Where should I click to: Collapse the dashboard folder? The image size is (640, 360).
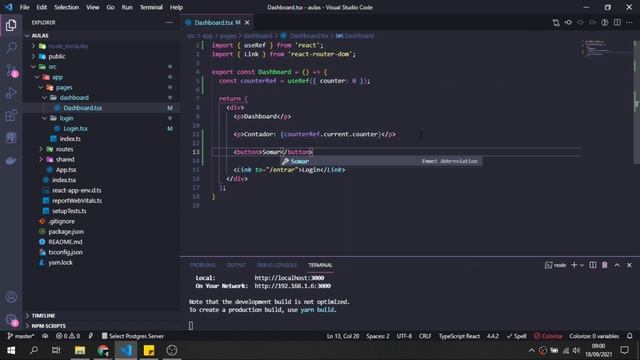(44, 98)
